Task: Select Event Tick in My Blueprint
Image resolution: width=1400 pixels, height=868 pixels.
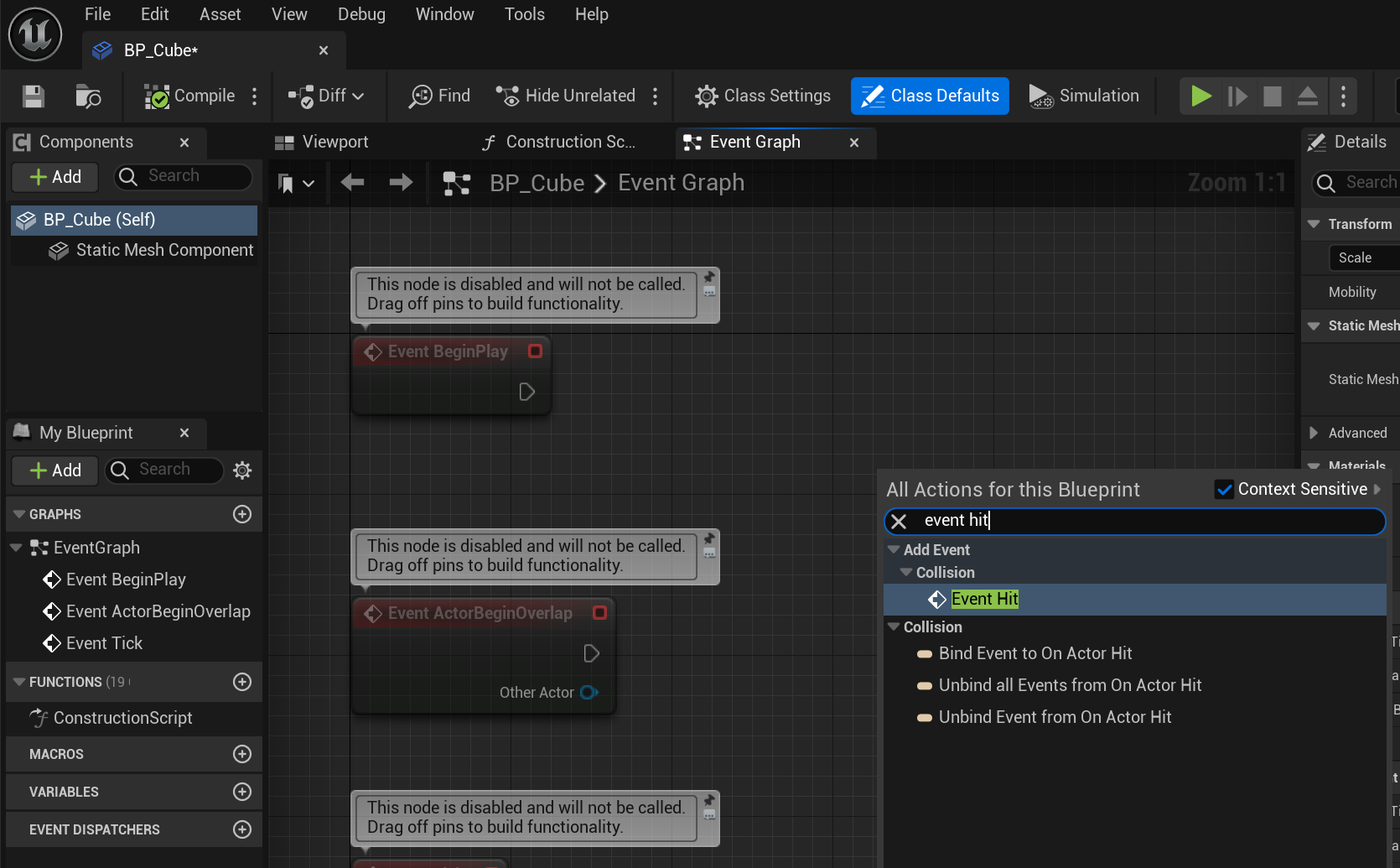Action: click(92, 643)
